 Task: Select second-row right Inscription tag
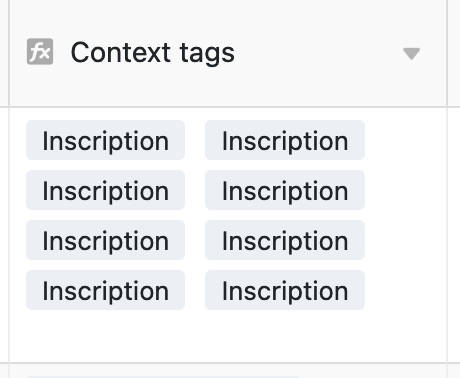(x=285, y=190)
